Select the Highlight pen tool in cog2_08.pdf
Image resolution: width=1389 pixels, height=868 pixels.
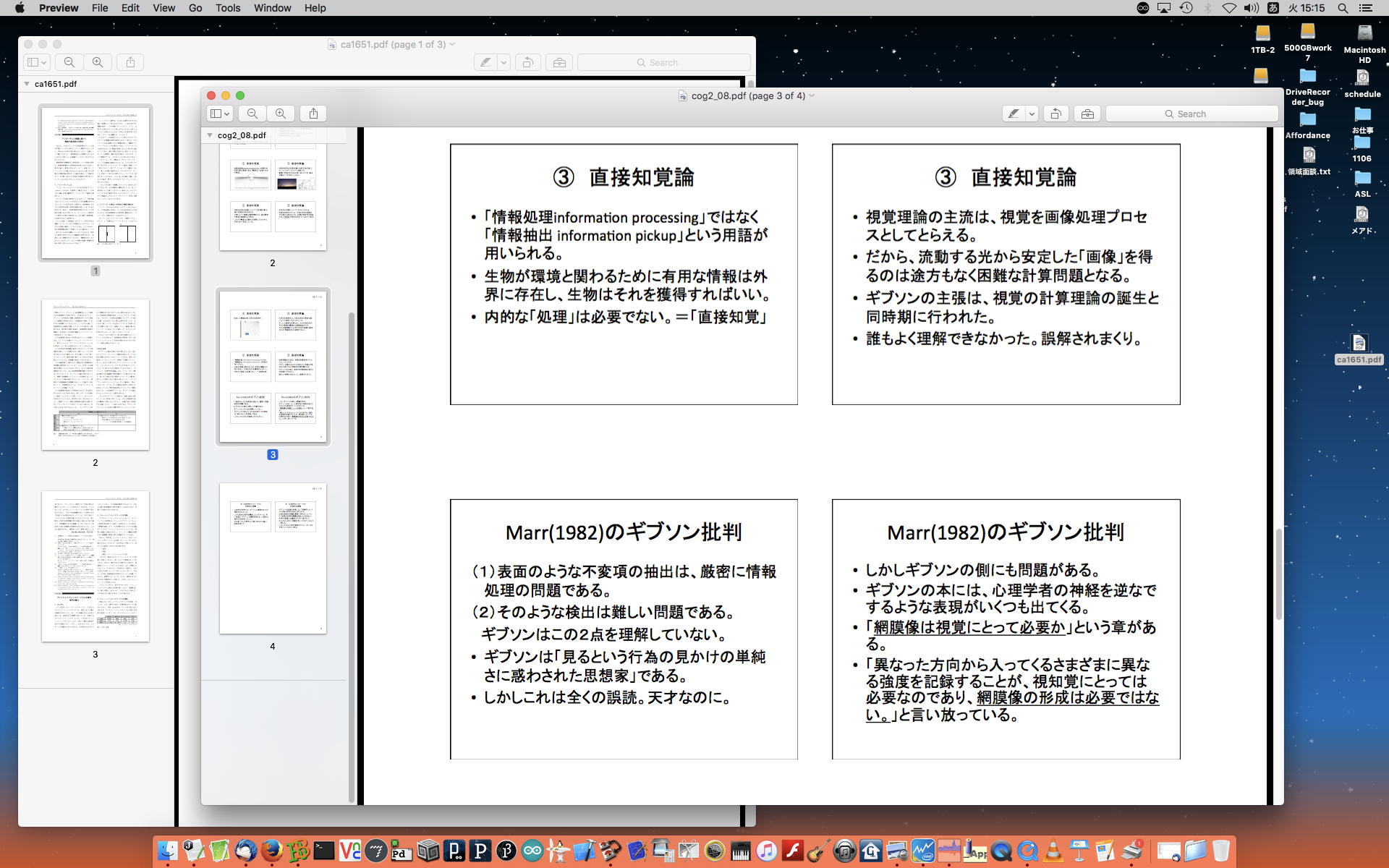1014,114
